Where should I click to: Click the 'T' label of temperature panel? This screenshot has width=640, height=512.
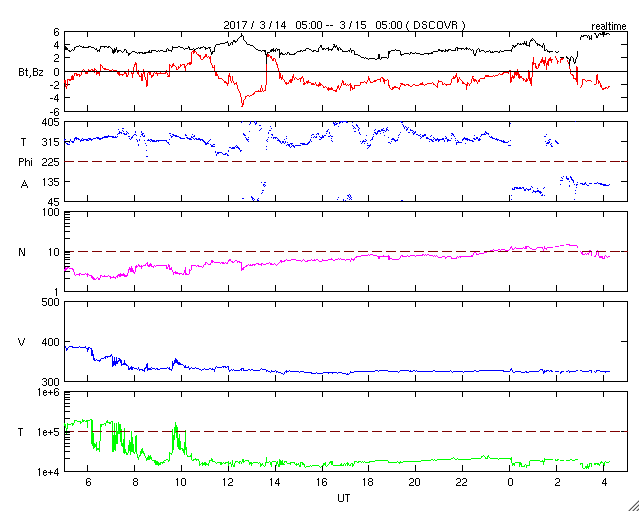(x=21, y=432)
